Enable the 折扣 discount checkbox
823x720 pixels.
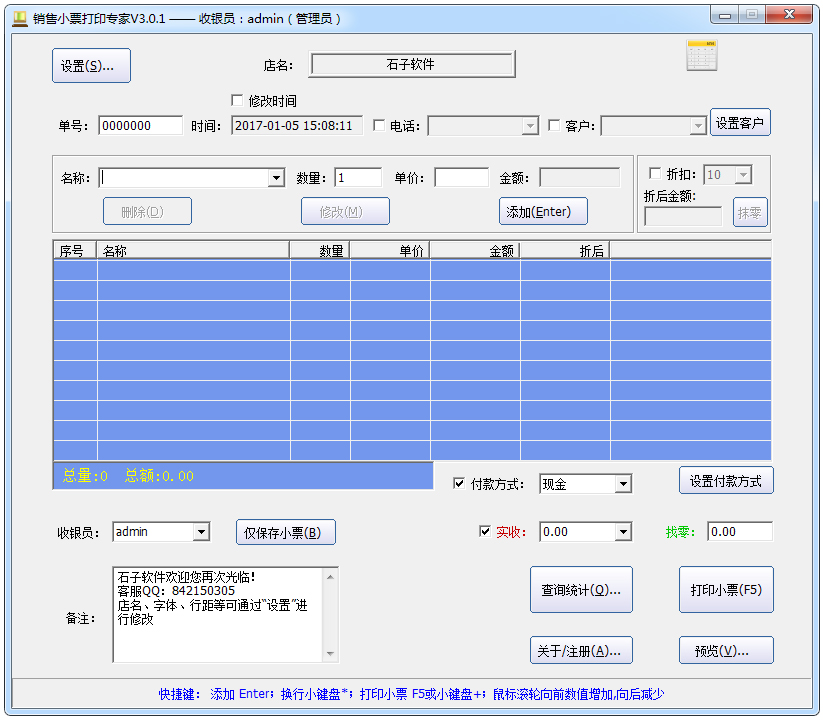(x=655, y=173)
